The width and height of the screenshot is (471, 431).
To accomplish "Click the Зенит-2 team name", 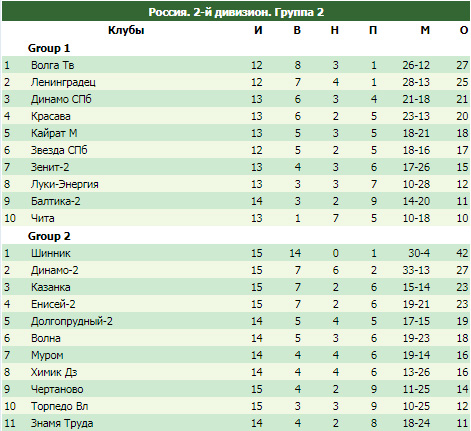I will [x=50, y=167].
